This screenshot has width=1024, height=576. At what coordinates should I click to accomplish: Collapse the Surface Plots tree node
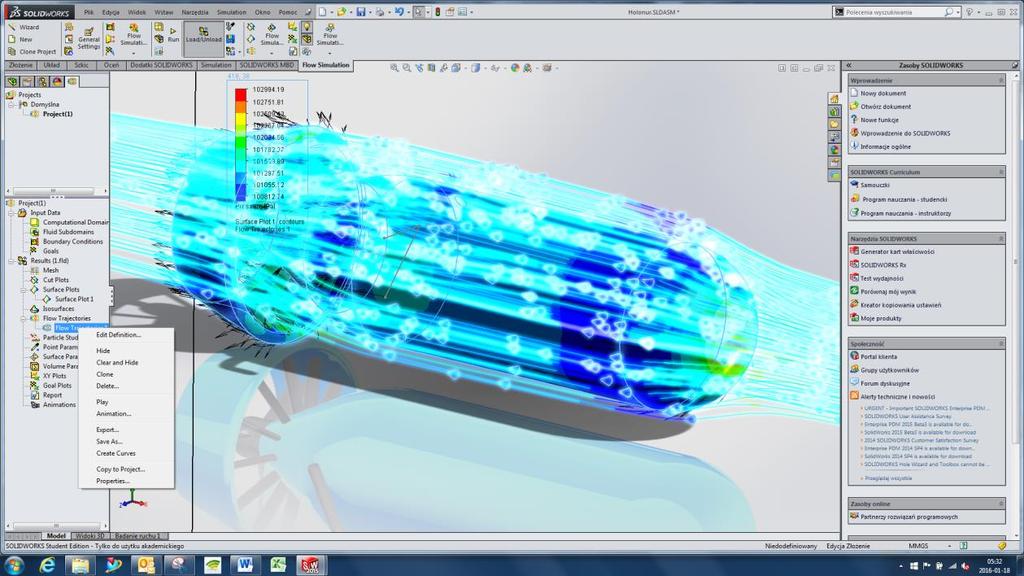tap(24, 289)
